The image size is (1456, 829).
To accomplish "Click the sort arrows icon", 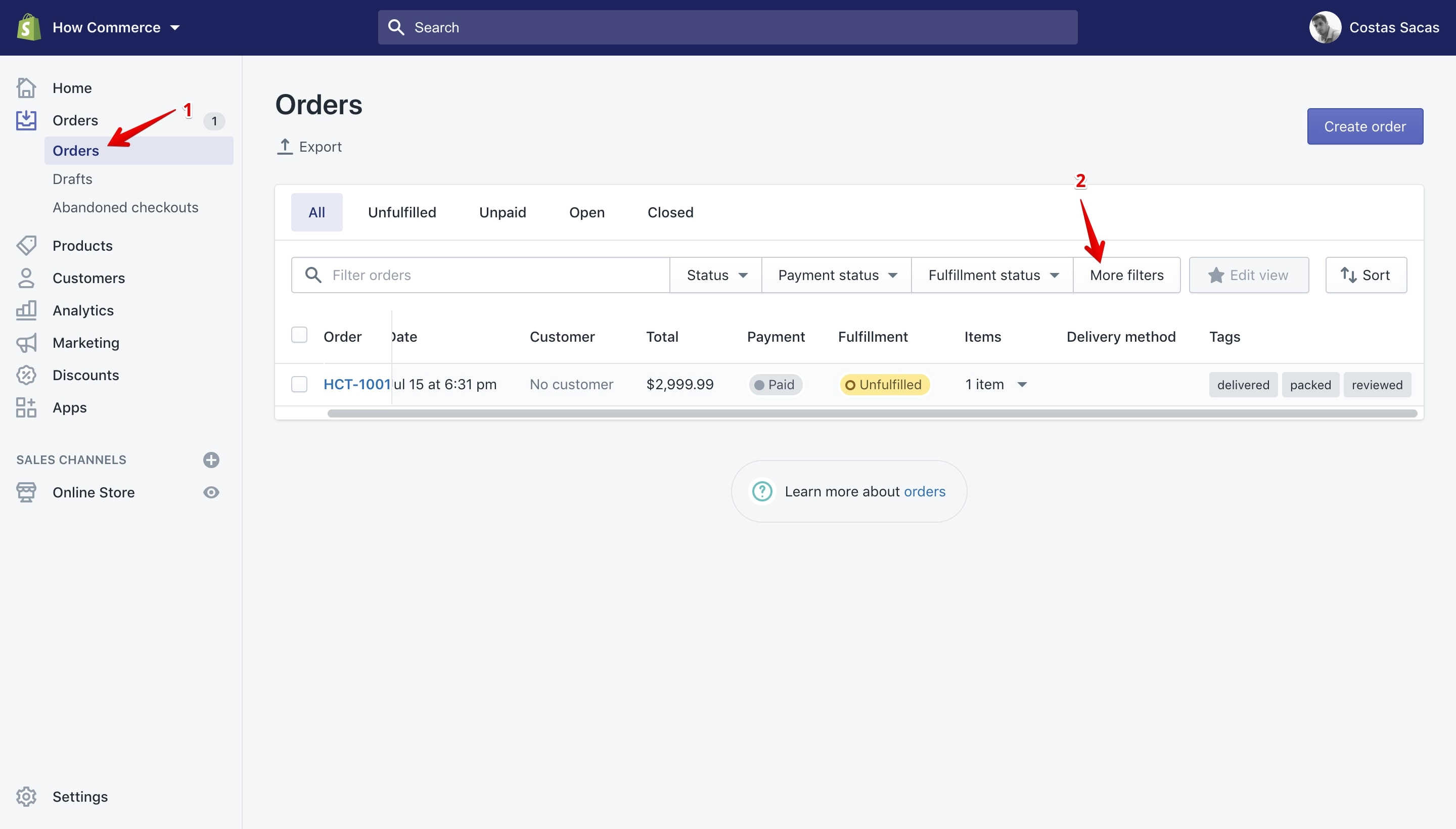I will pyautogui.click(x=1348, y=275).
